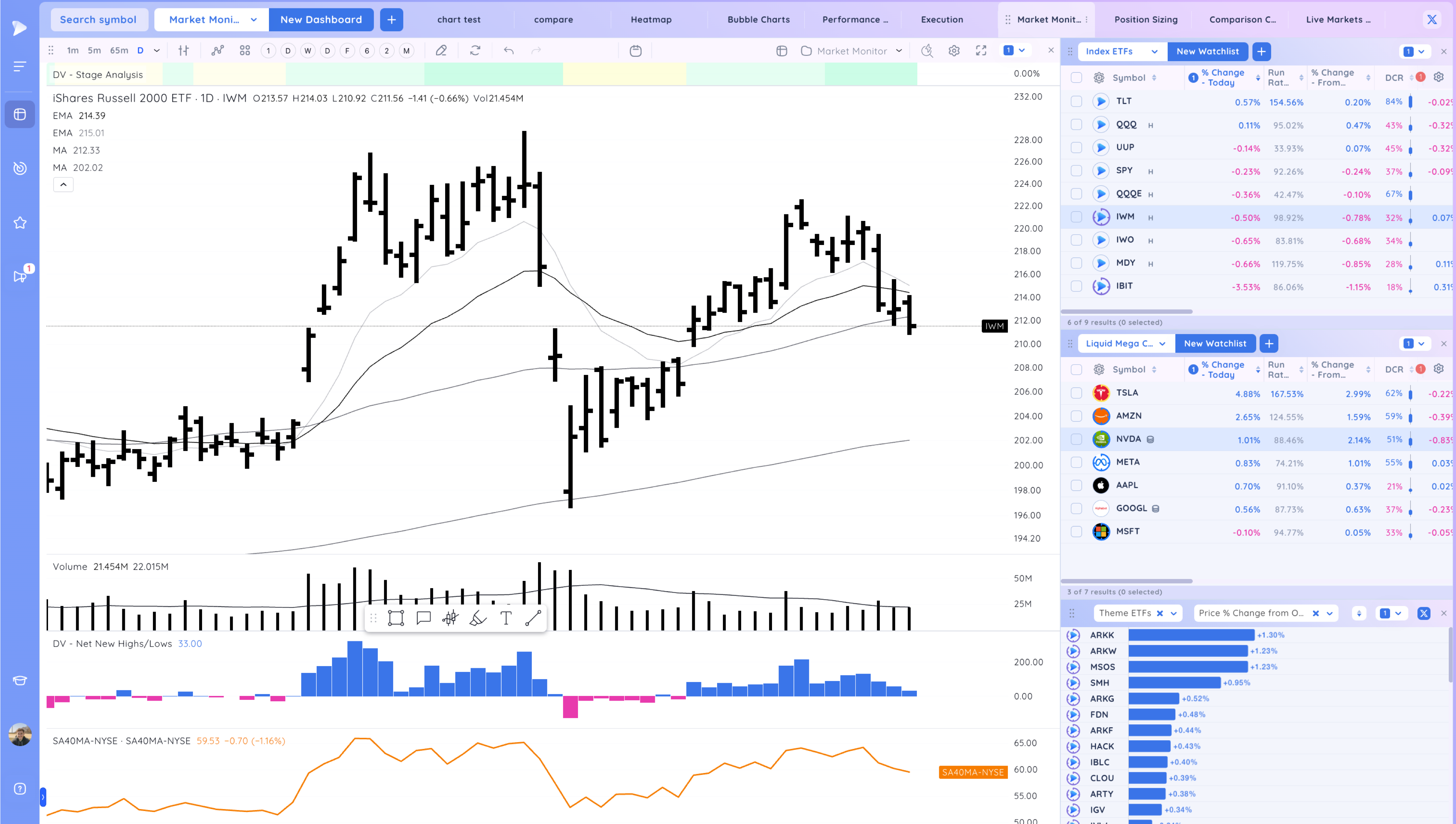This screenshot has height=824, width=1456.
Task: Check the TSLA row checkbox
Action: [1076, 393]
